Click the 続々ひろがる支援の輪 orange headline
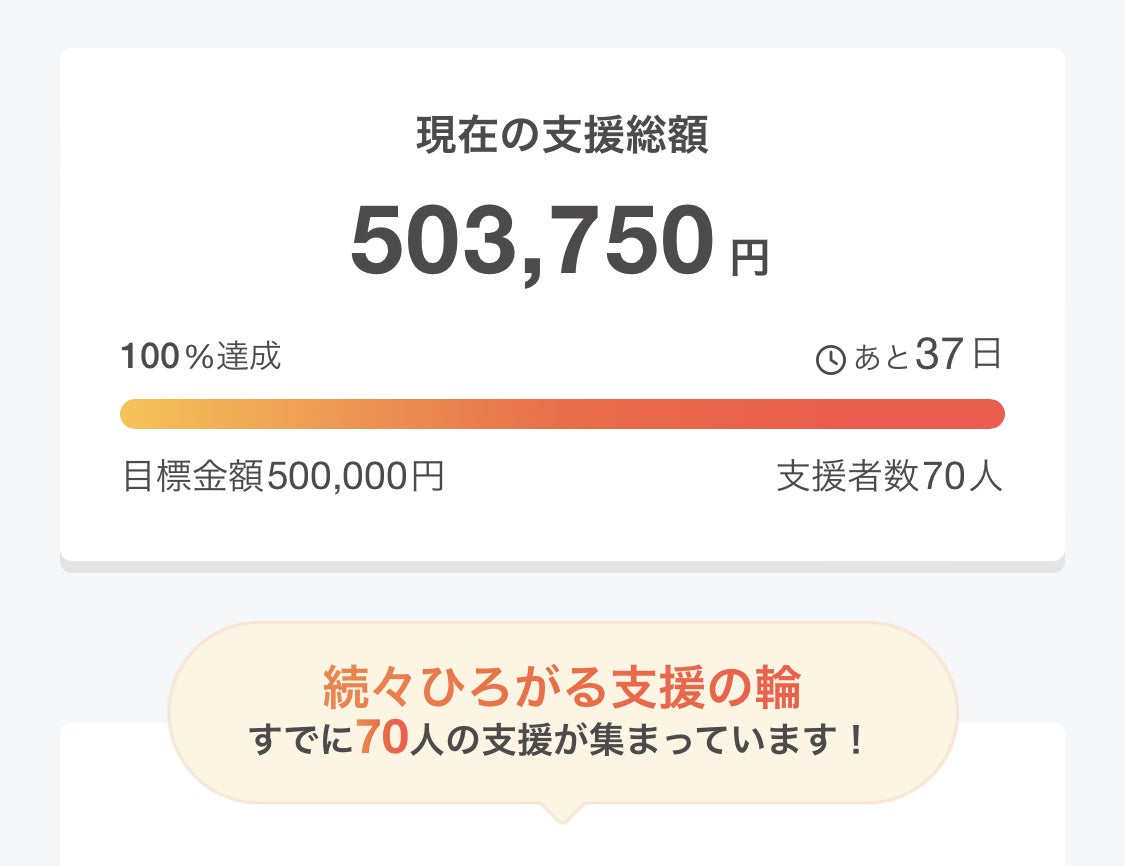The width and height of the screenshot is (1125, 866). [x=562, y=687]
